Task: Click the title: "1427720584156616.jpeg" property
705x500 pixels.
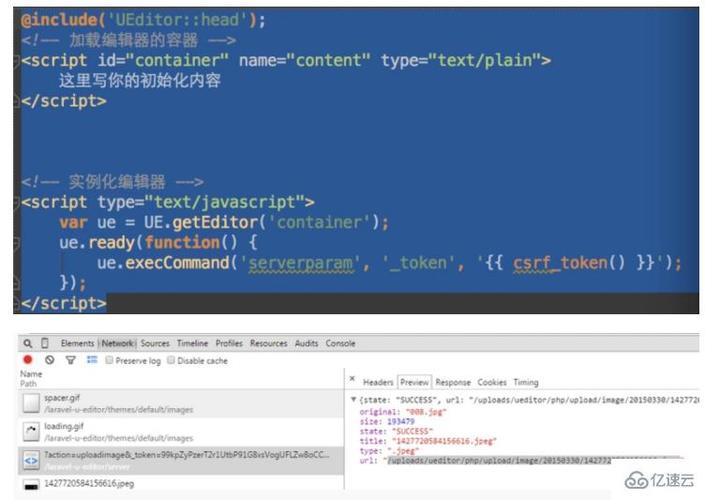Action: click(428, 442)
